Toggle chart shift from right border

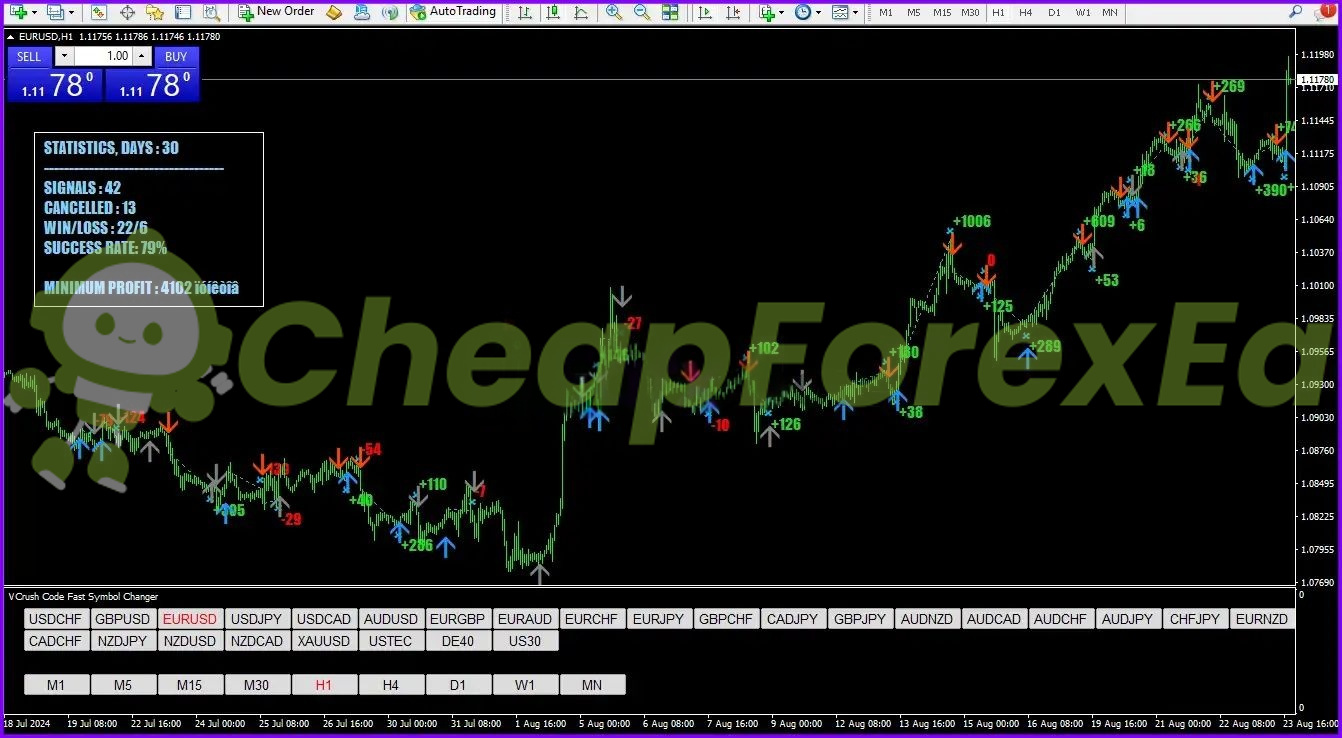(x=734, y=12)
